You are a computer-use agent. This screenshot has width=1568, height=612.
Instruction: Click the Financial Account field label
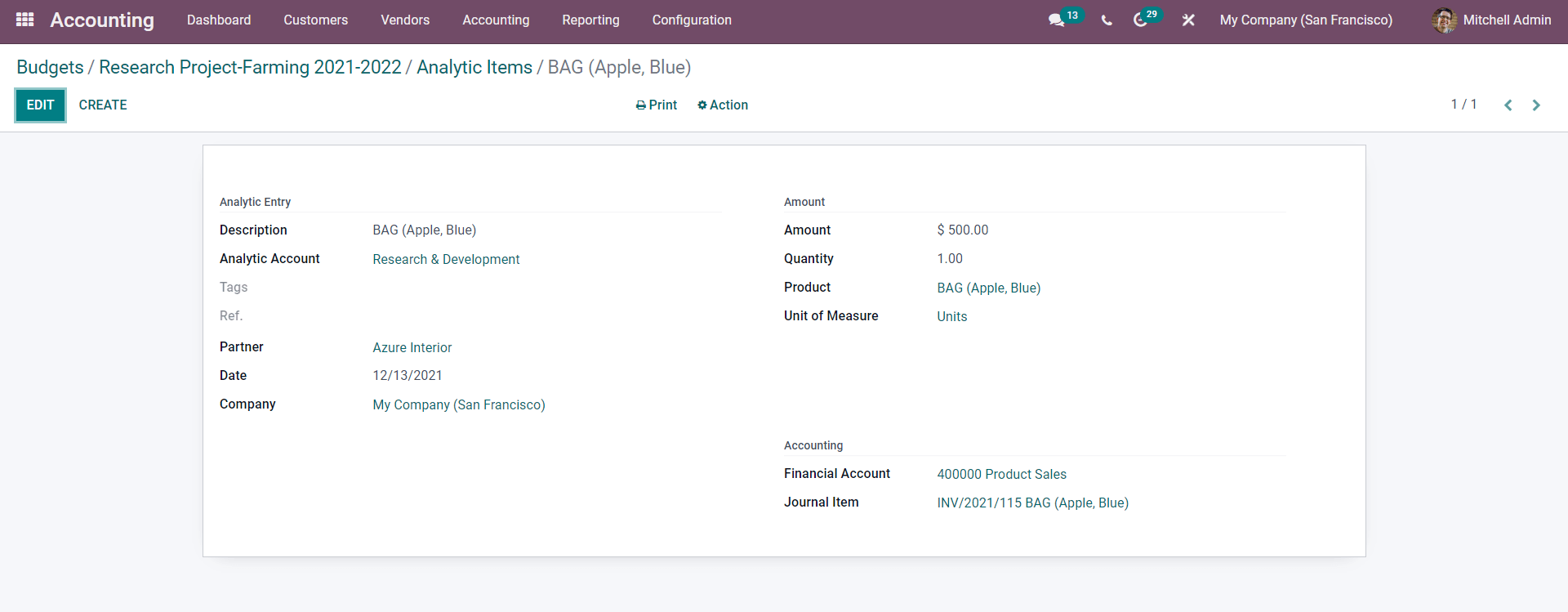[836, 473]
